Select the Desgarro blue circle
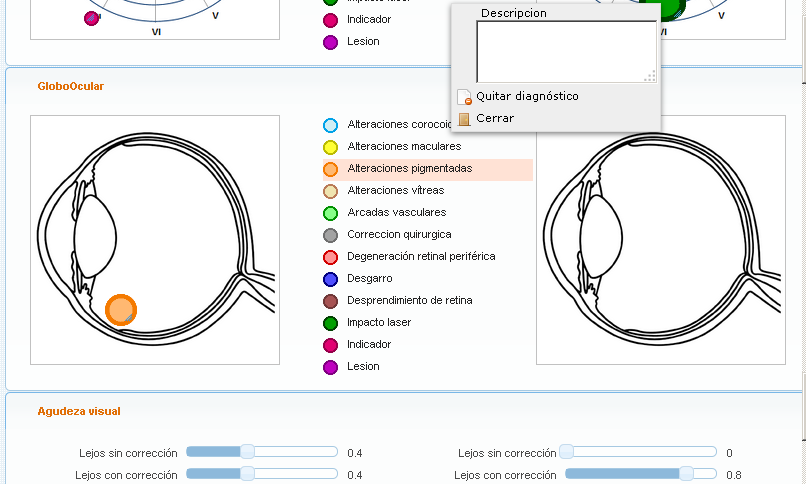 [331, 279]
